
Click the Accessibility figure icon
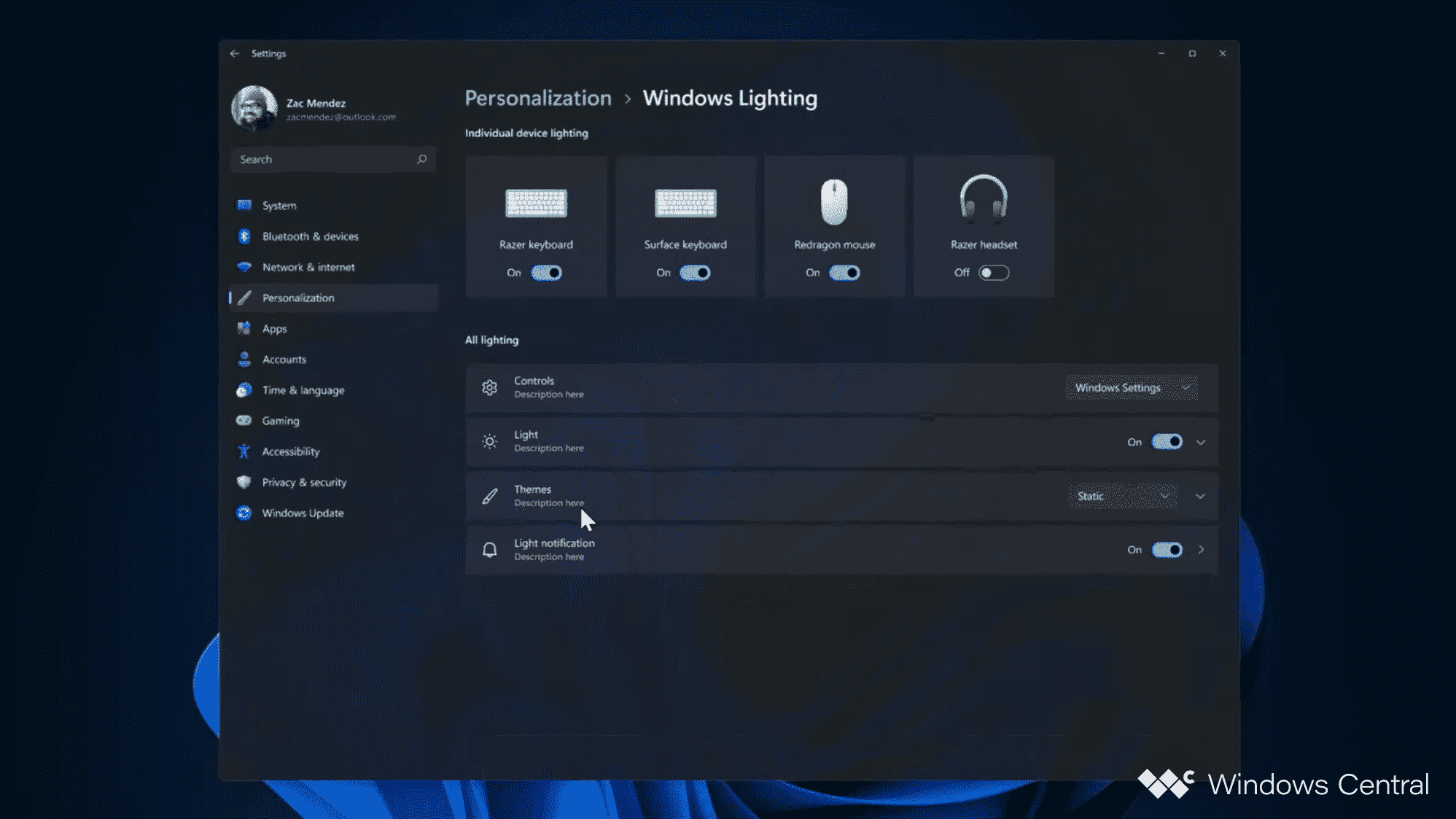(x=244, y=451)
